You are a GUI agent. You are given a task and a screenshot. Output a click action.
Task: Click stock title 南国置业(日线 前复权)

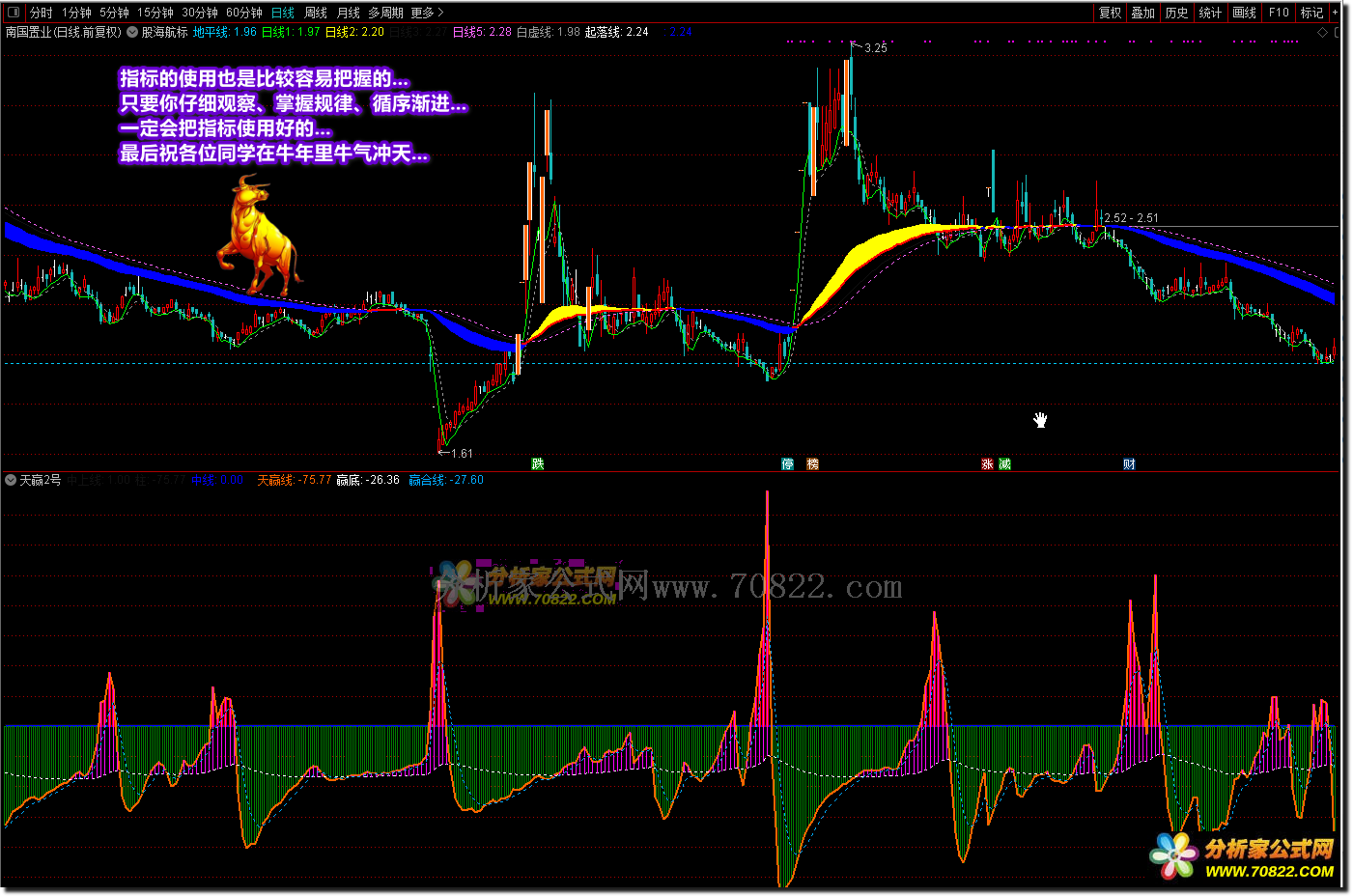tap(64, 32)
